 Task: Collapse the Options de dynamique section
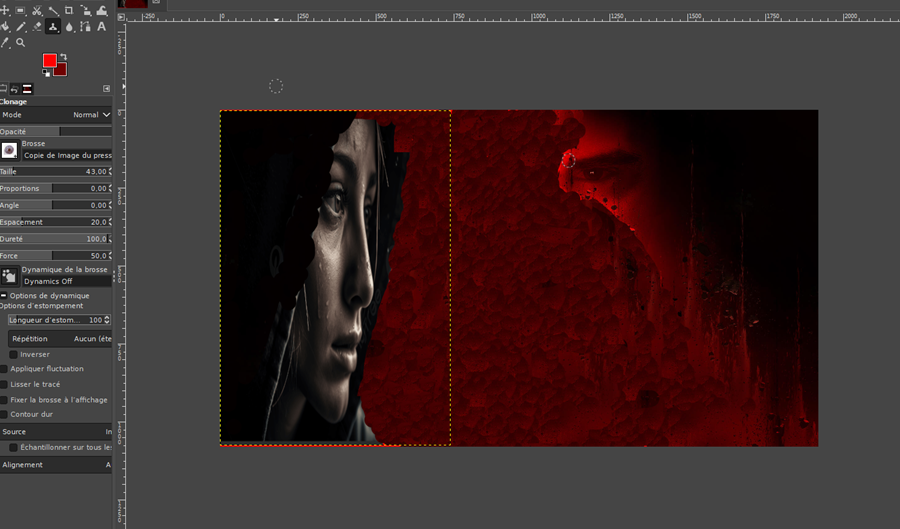click(4, 296)
